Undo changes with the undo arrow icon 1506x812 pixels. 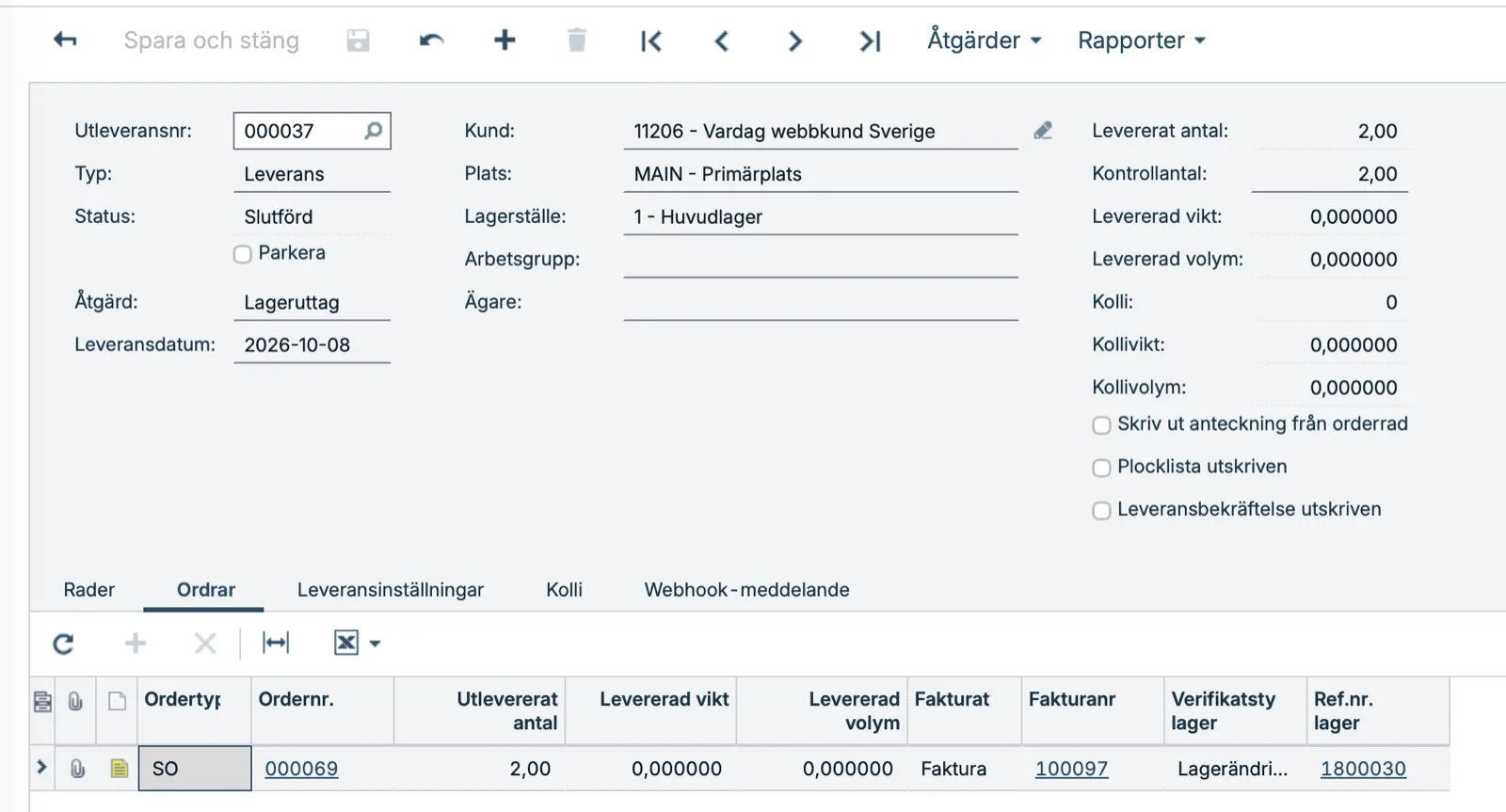(x=431, y=40)
